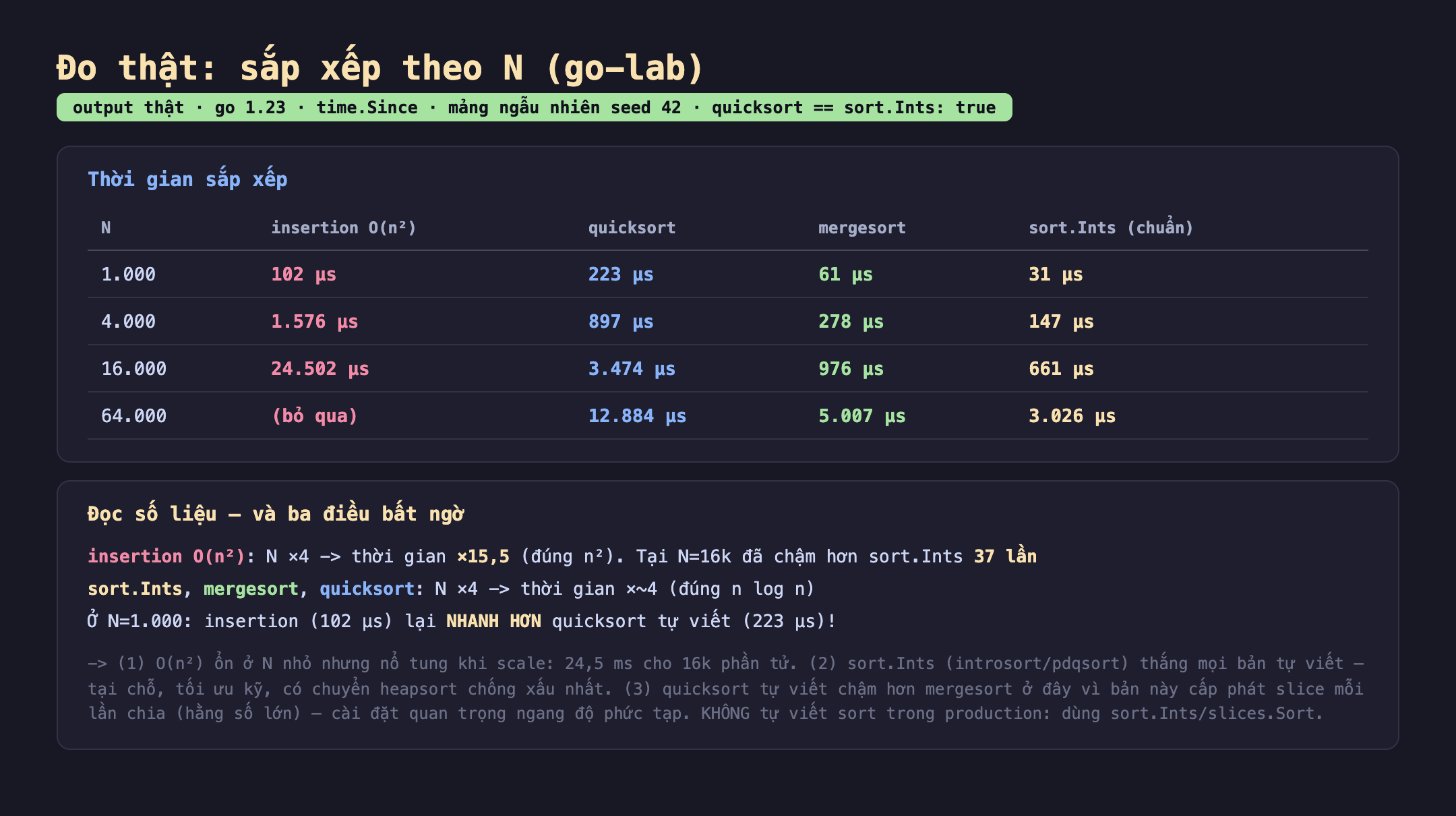Click the title 'Đo thật: sắp xếp theo N (go-lab)'
Image resolution: width=1456 pixels, height=816 pixels.
pos(380,69)
